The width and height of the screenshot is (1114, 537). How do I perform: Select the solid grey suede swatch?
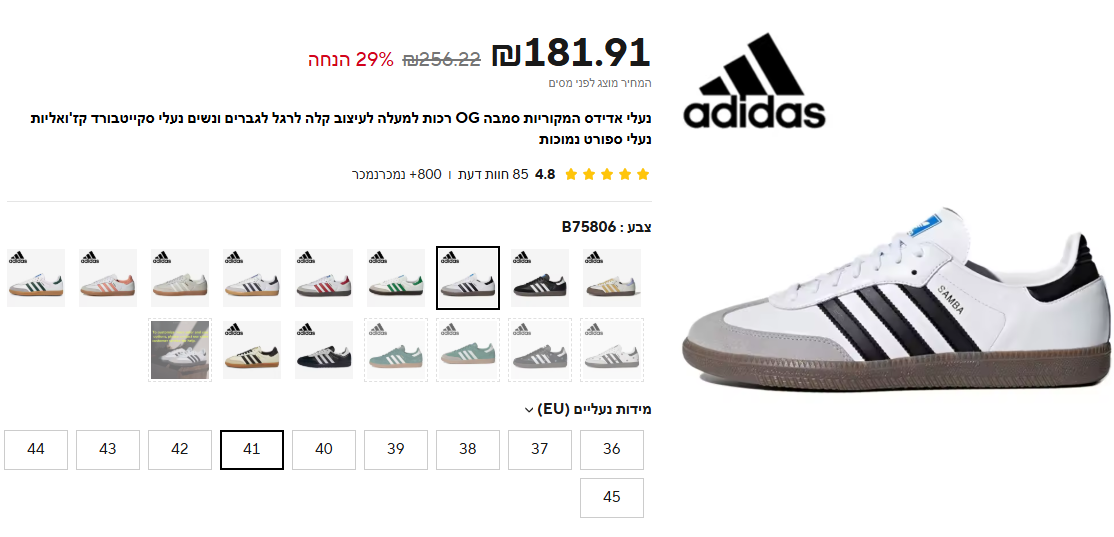(x=540, y=349)
